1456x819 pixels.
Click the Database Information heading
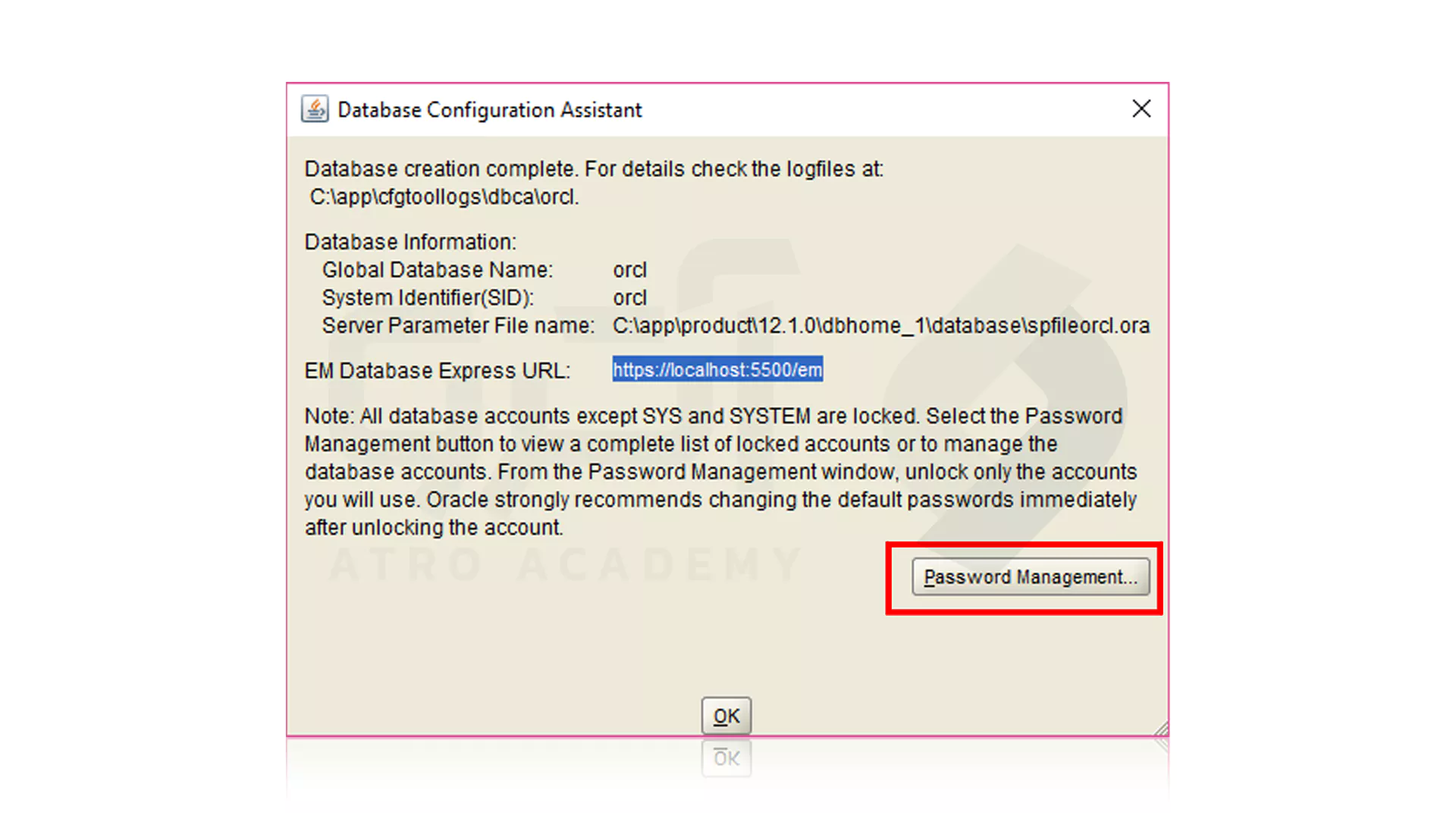pyautogui.click(x=410, y=241)
